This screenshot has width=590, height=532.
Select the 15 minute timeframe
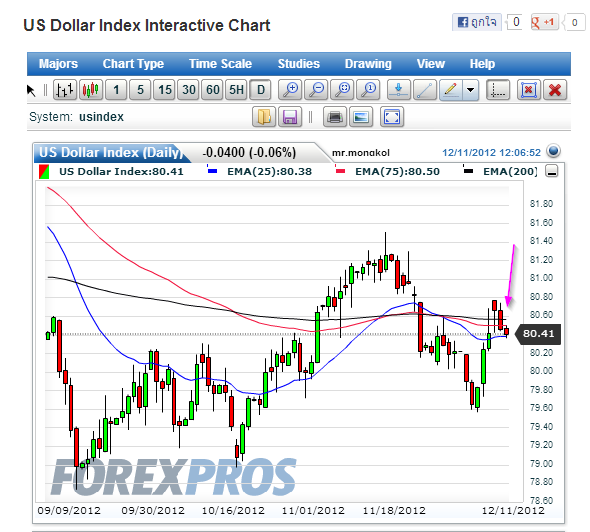pyautogui.click(x=165, y=90)
